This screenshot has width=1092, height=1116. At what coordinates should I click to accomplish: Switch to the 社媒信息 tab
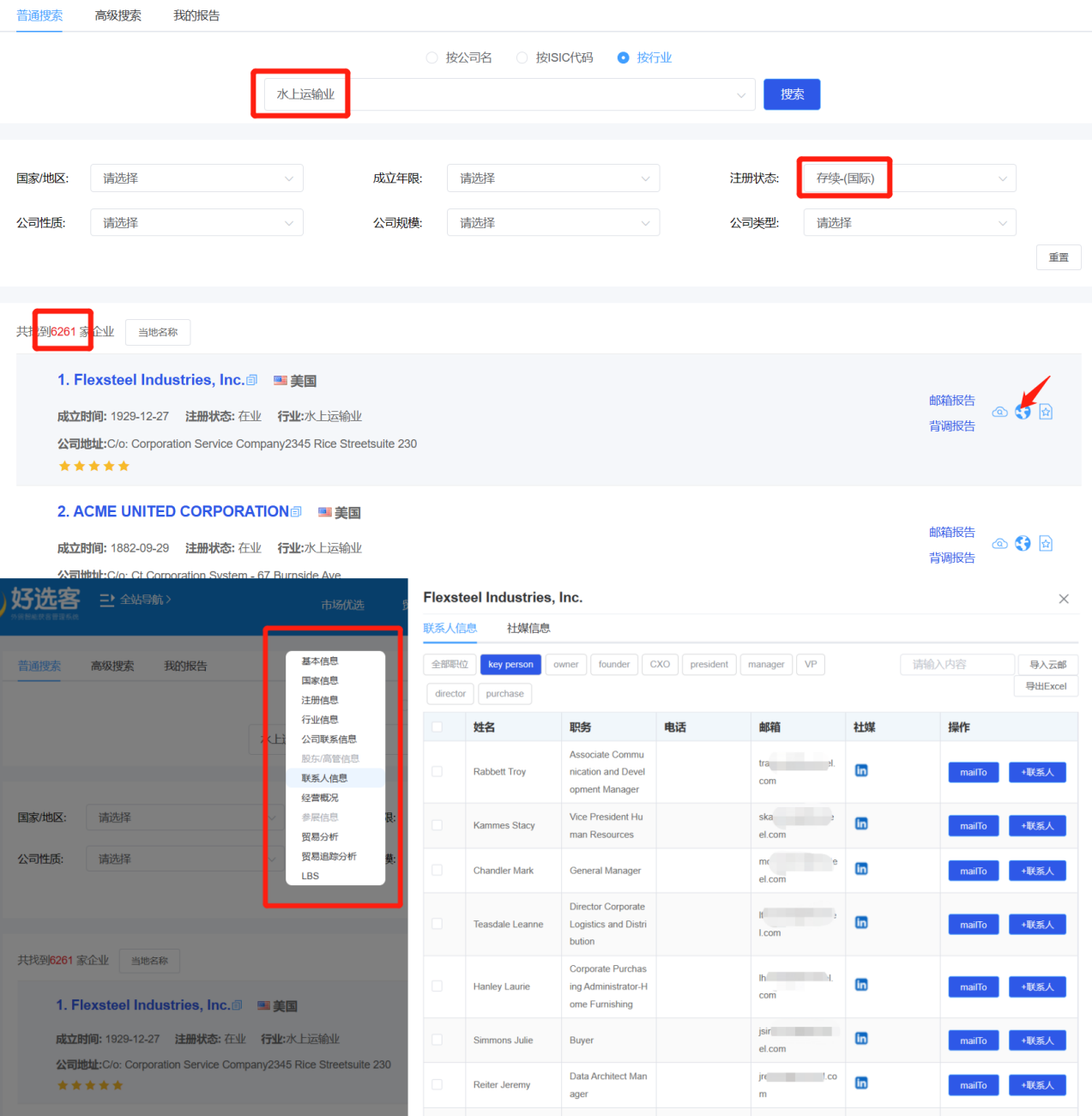click(x=528, y=629)
